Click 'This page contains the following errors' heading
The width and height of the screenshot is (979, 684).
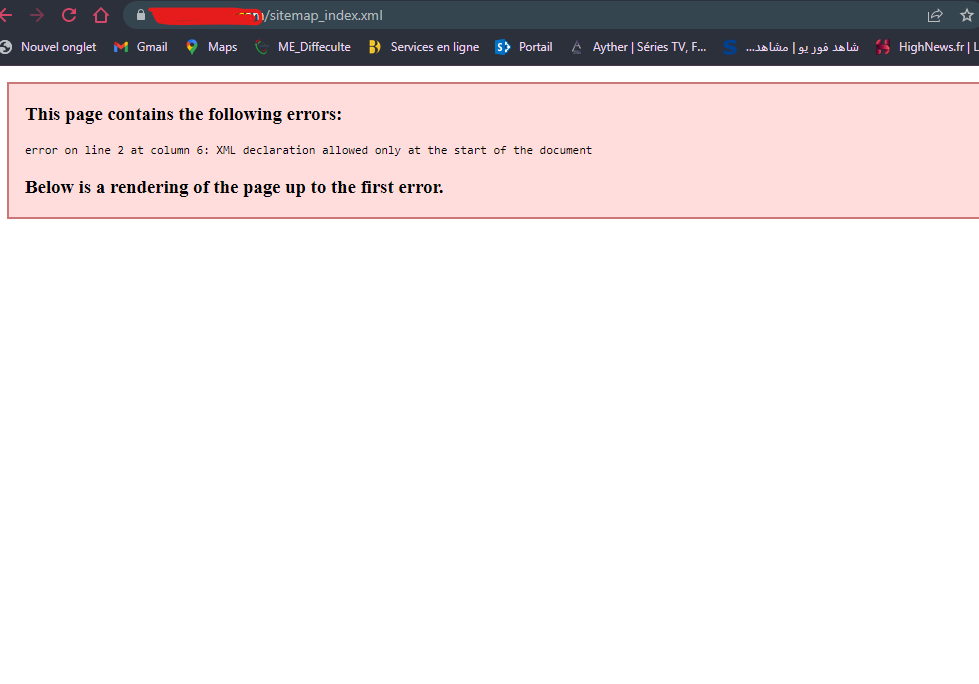click(184, 114)
